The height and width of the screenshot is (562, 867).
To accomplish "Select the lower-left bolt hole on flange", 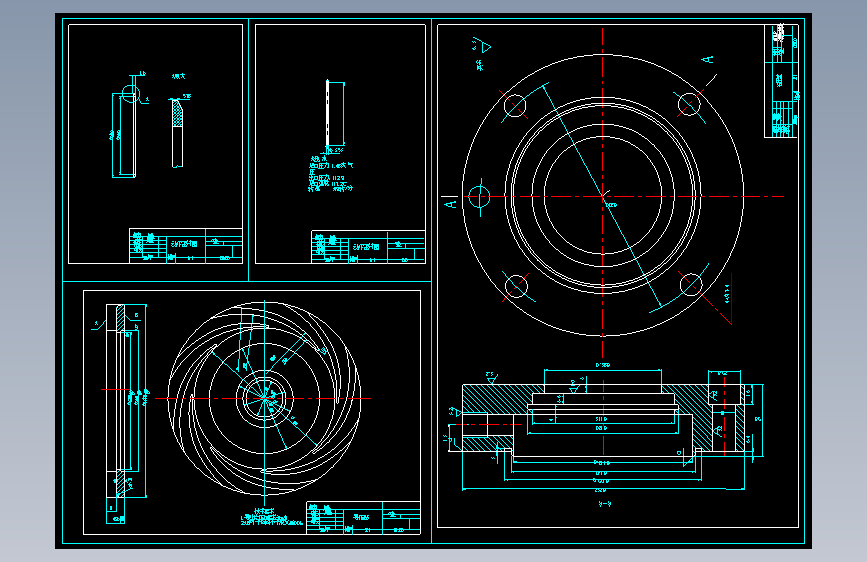I will (x=516, y=286).
